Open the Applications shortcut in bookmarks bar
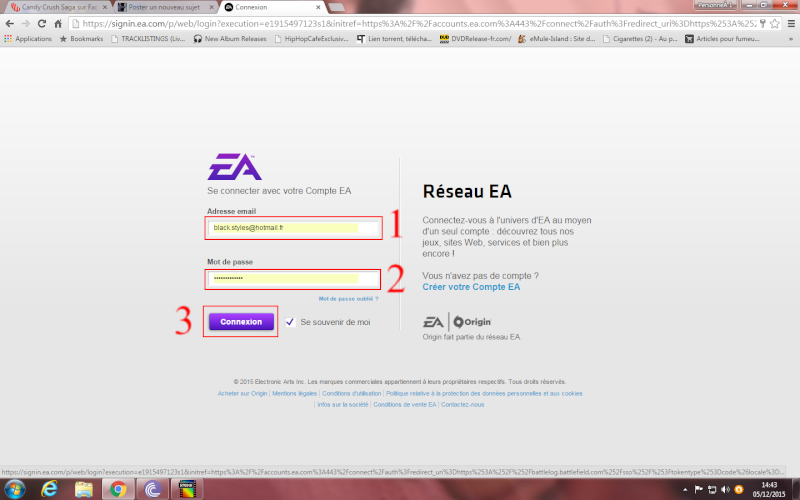Image resolution: width=800 pixels, height=500 pixels. pos(28,39)
